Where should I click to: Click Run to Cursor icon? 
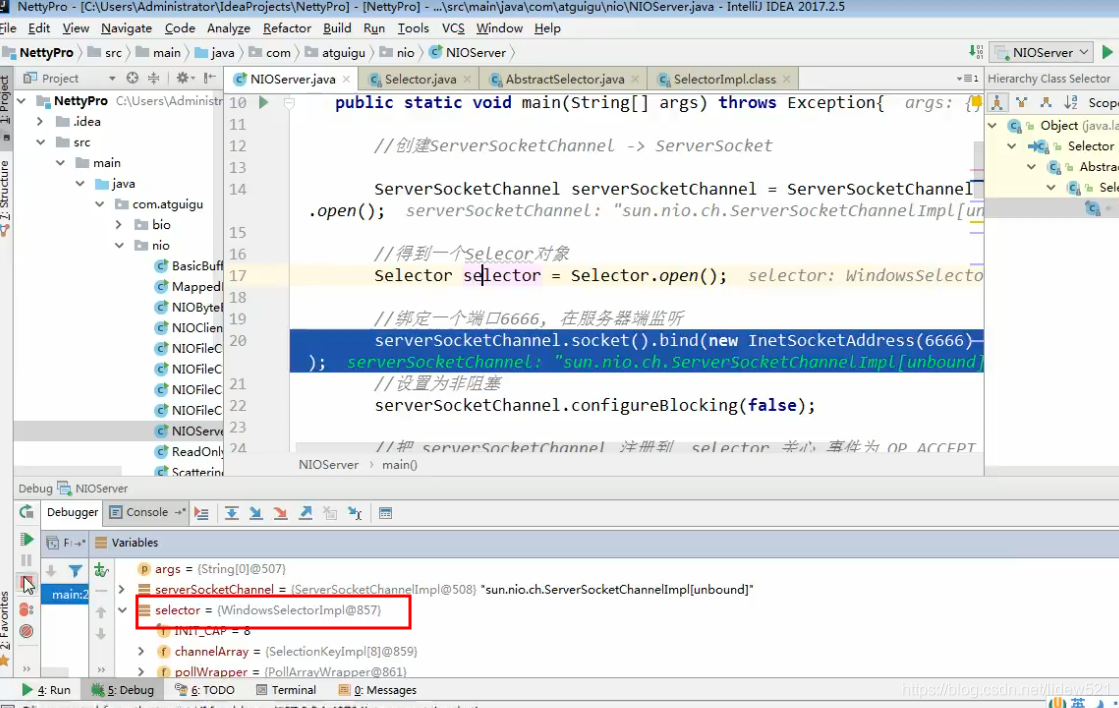tap(355, 513)
